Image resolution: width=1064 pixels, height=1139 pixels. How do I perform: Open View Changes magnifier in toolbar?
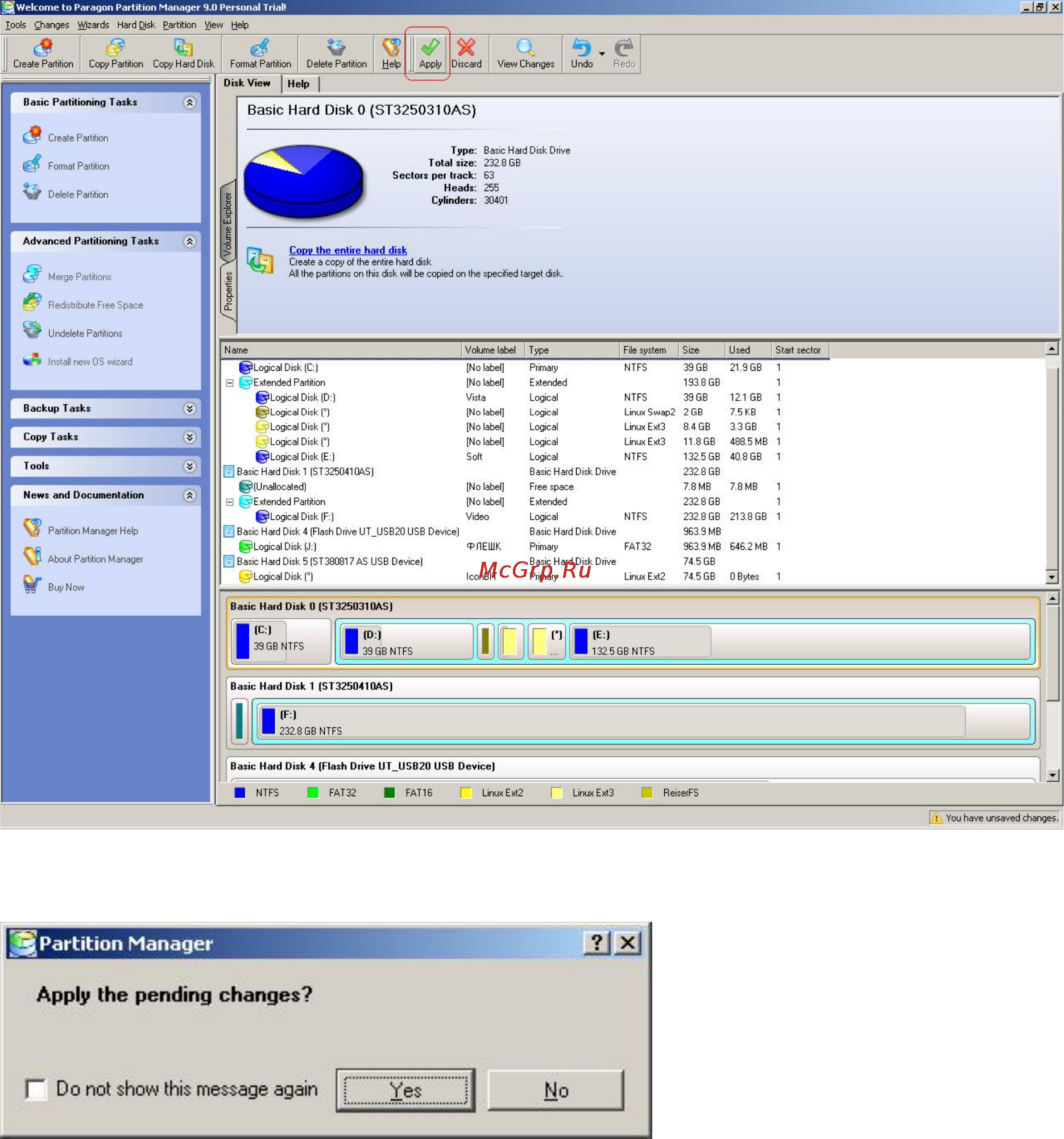coord(525,54)
